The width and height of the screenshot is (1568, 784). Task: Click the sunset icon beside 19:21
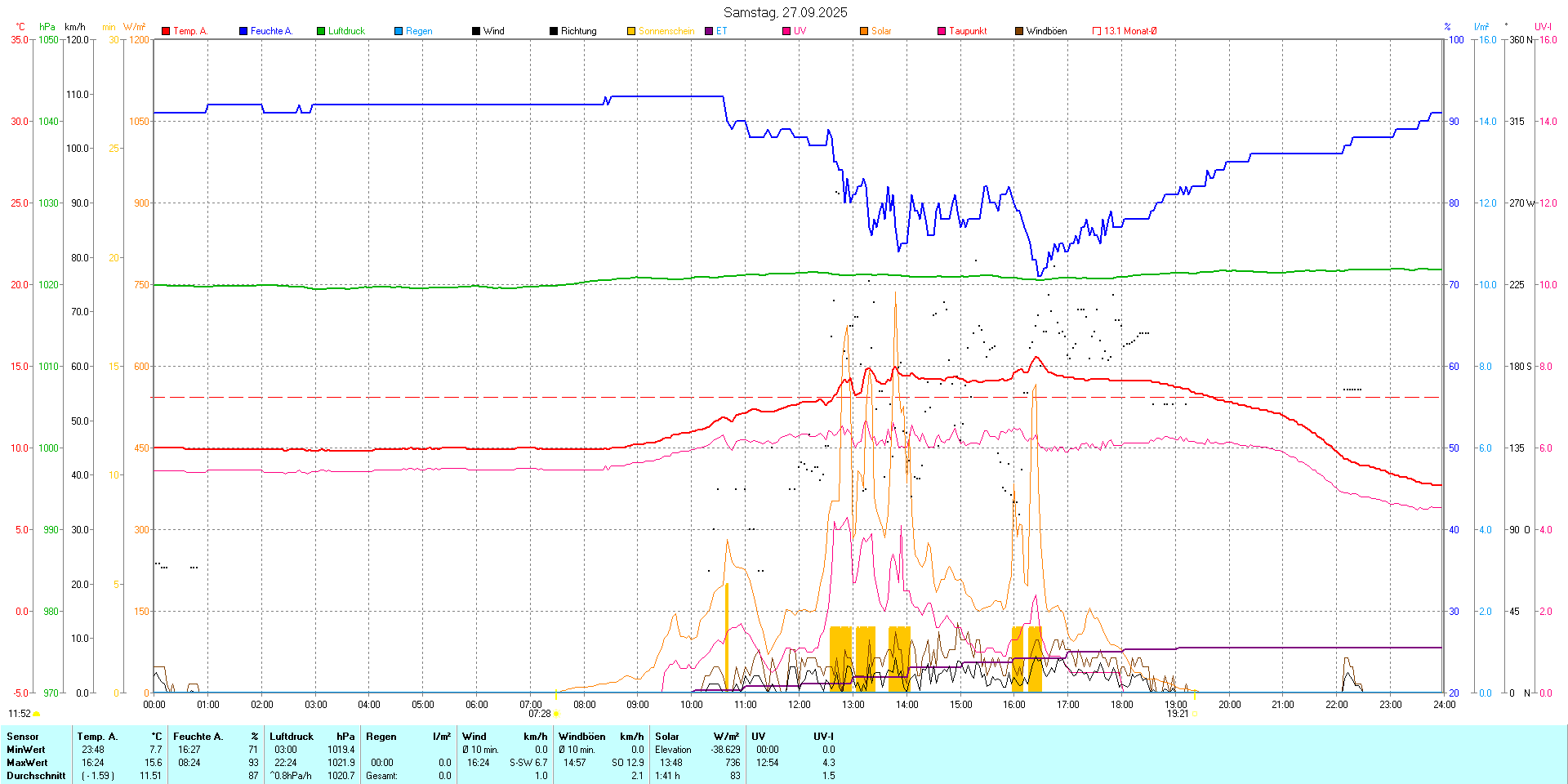tap(1194, 714)
